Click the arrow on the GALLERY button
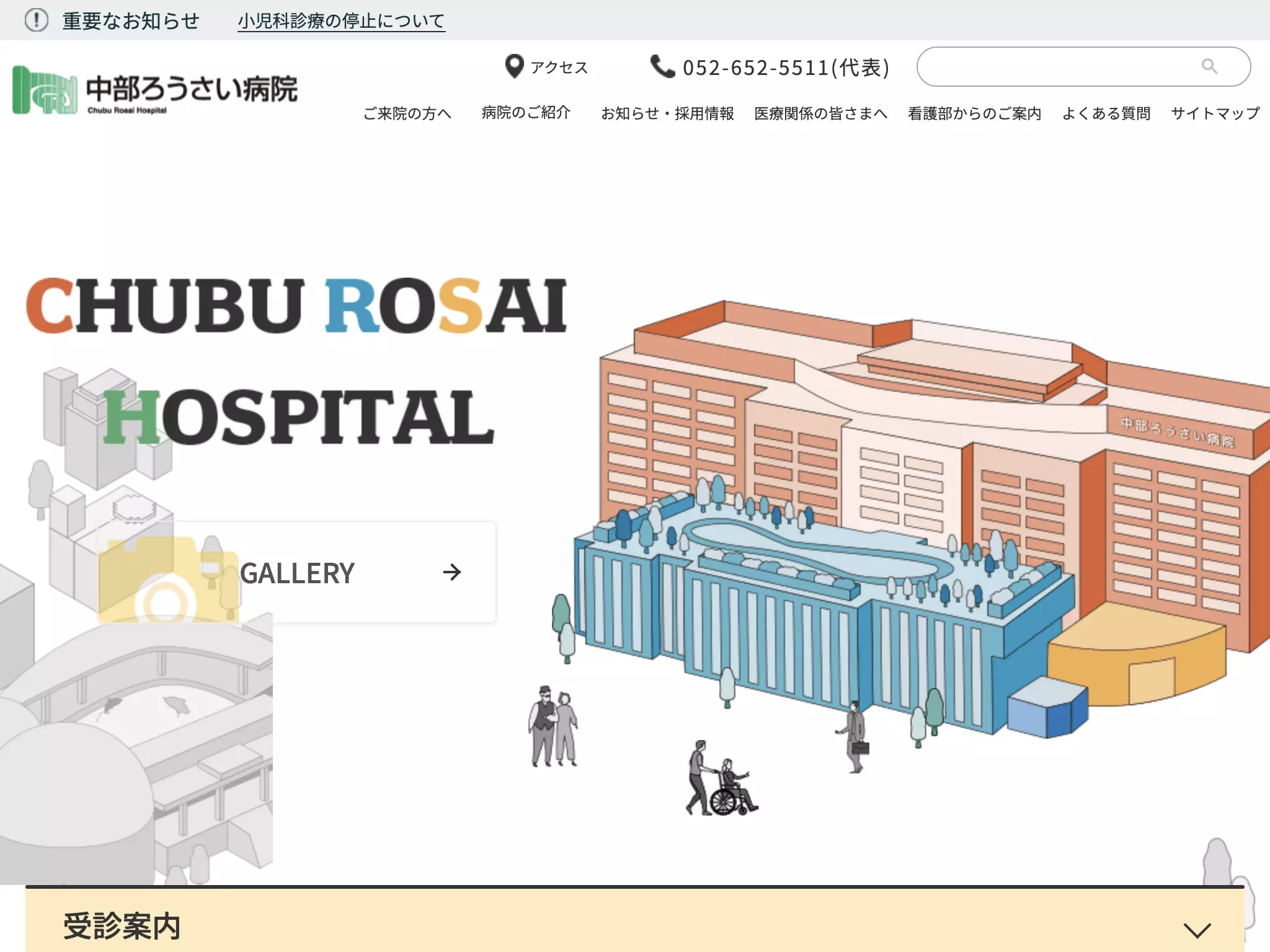The width and height of the screenshot is (1270, 952). 452,572
